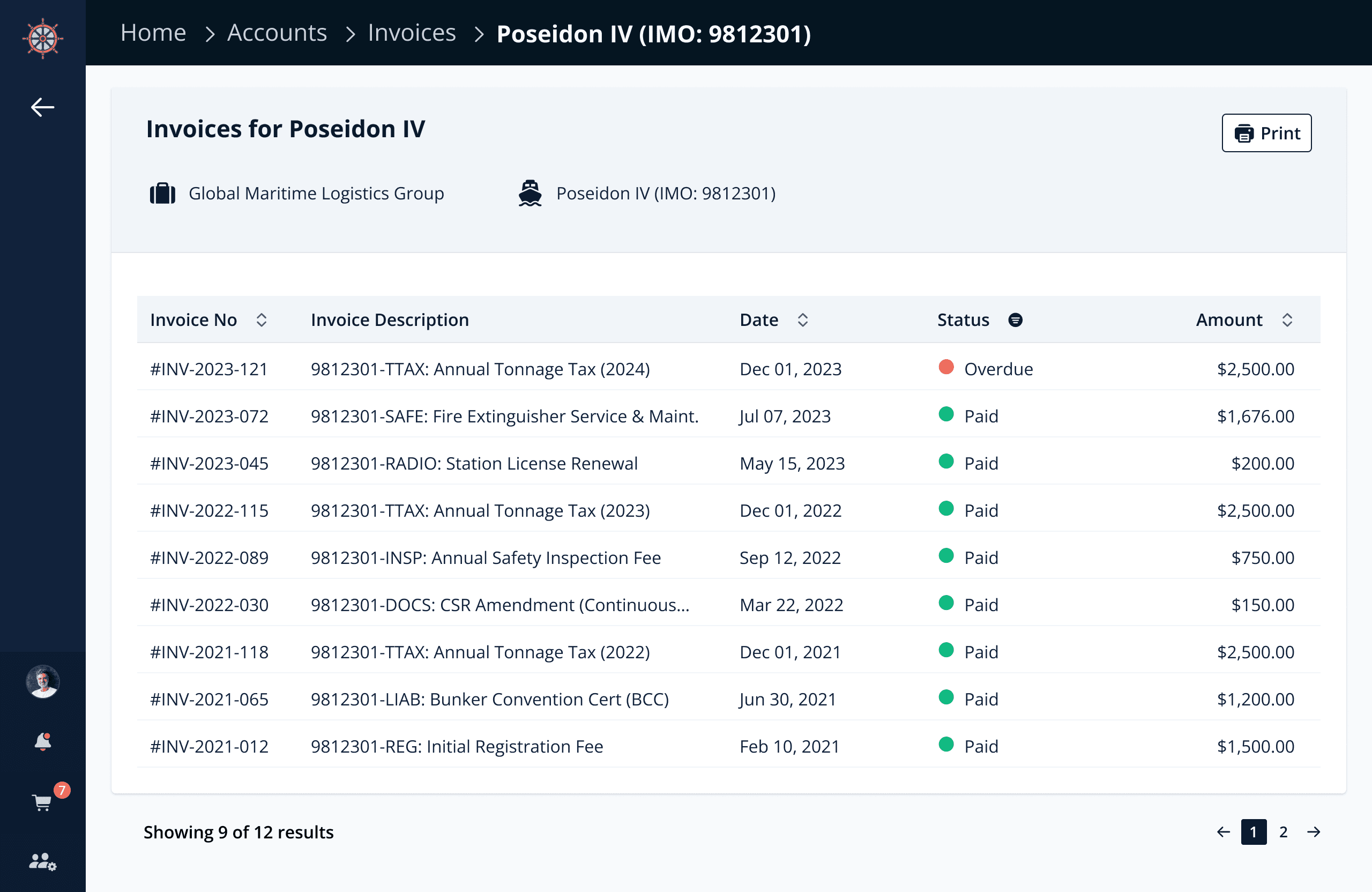
Task: Open the notifications bell
Action: tap(43, 741)
